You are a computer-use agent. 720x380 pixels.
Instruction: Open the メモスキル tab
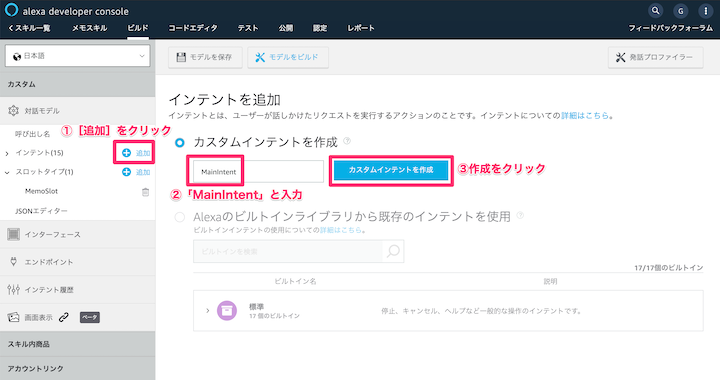(x=90, y=28)
